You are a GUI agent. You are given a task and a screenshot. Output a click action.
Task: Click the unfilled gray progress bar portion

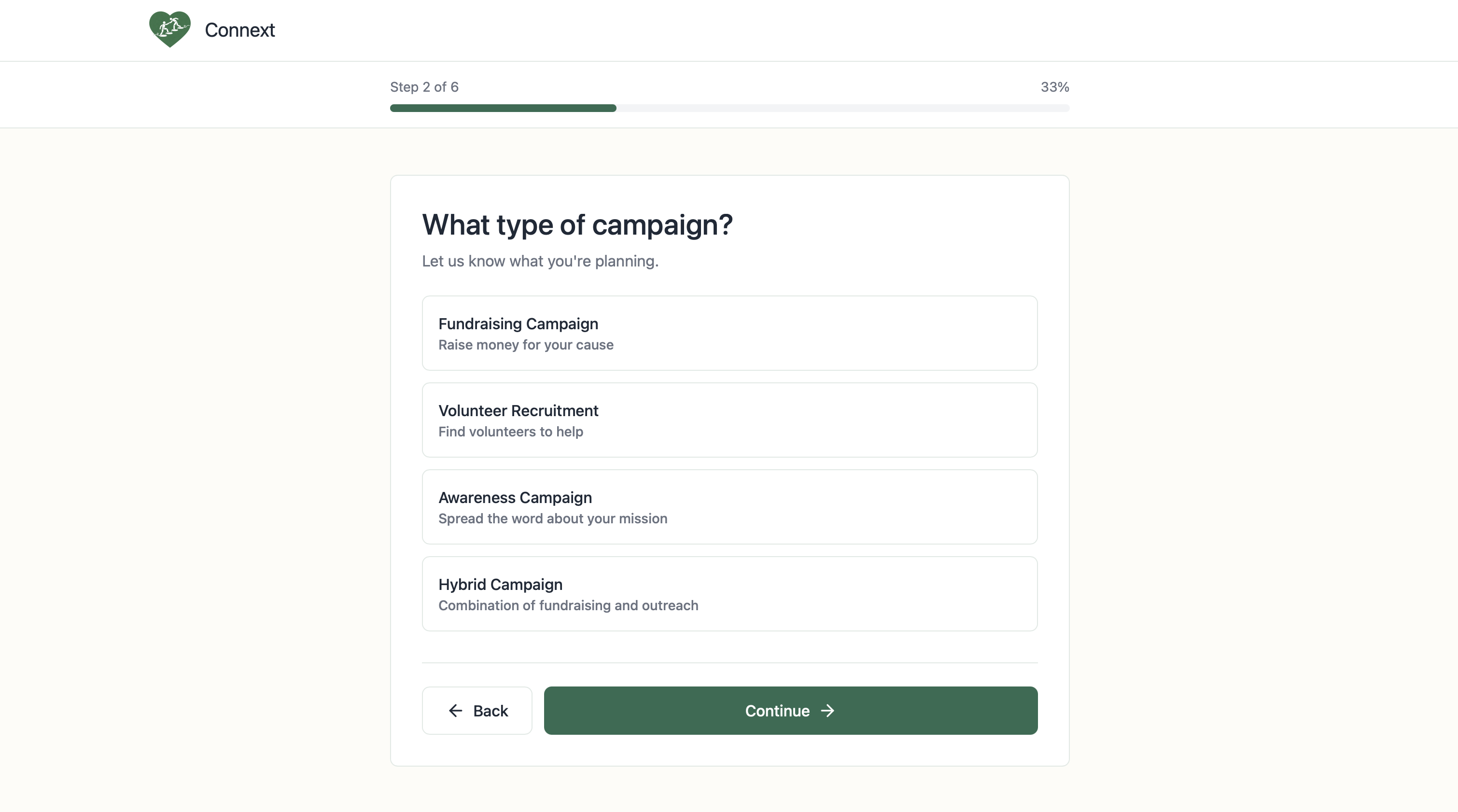click(842, 108)
